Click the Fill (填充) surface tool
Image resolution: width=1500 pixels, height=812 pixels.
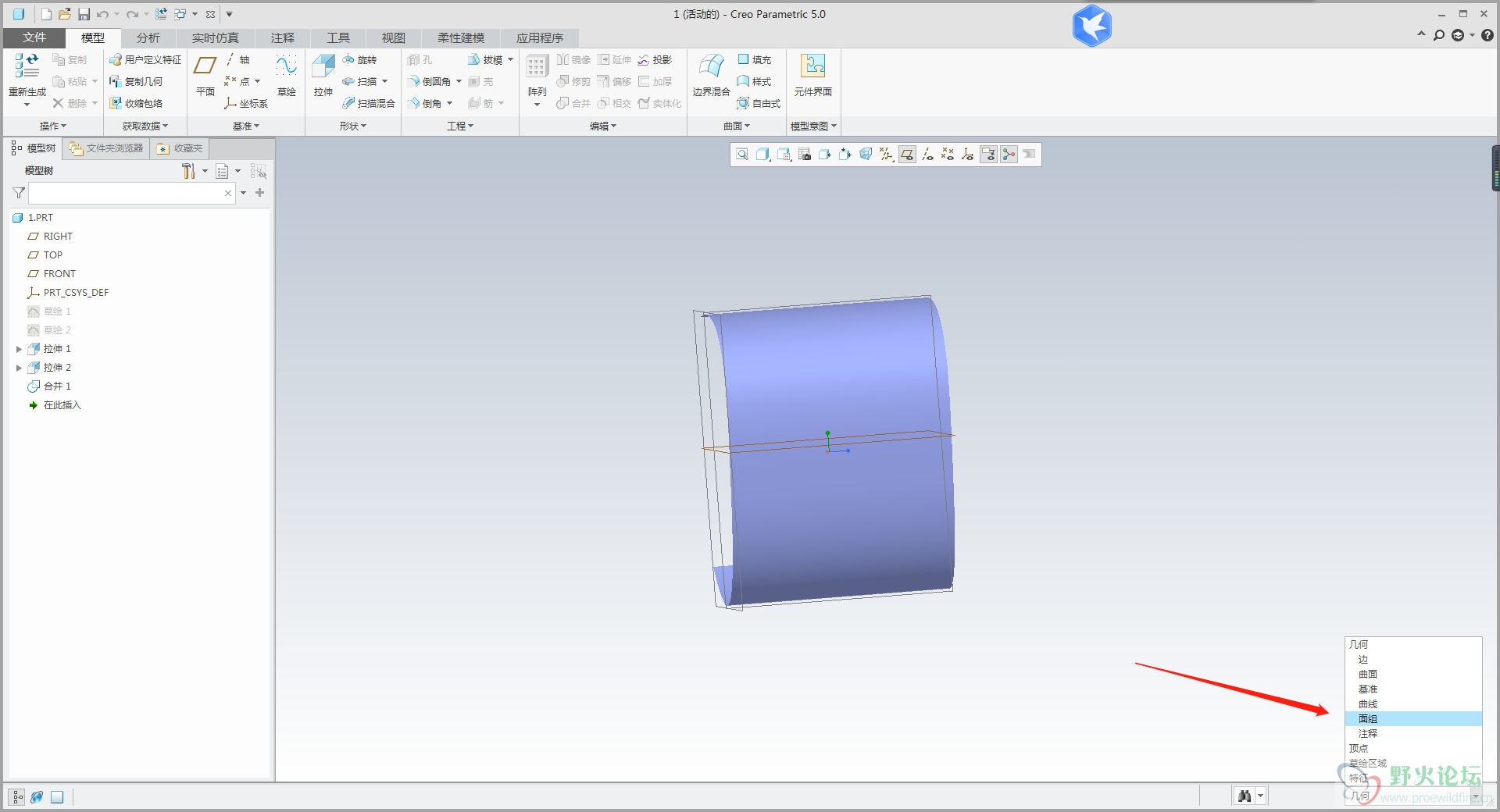tap(754, 60)
